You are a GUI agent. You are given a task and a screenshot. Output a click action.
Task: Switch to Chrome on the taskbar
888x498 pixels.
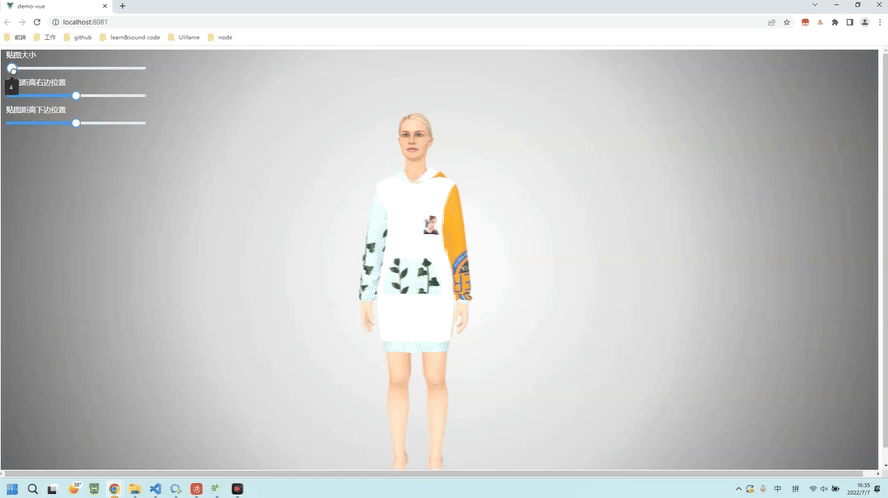click(114, 489)
